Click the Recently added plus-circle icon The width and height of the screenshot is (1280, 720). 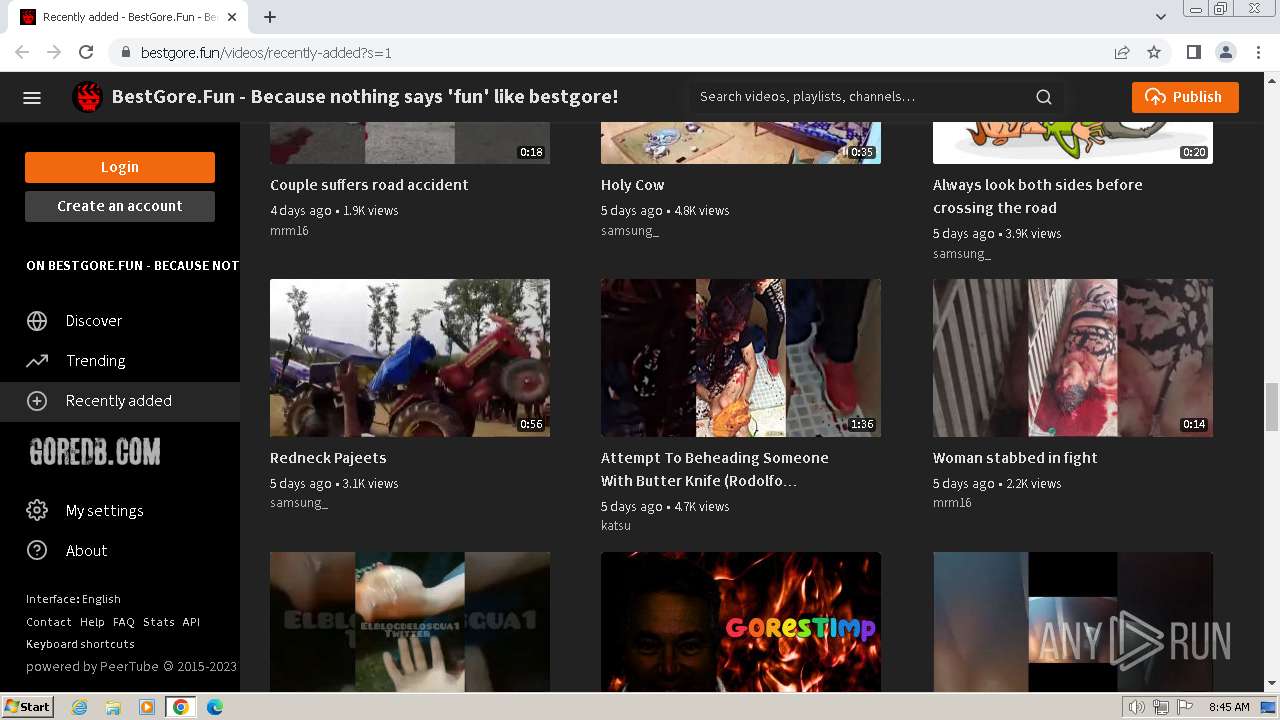tap(37, 401)
